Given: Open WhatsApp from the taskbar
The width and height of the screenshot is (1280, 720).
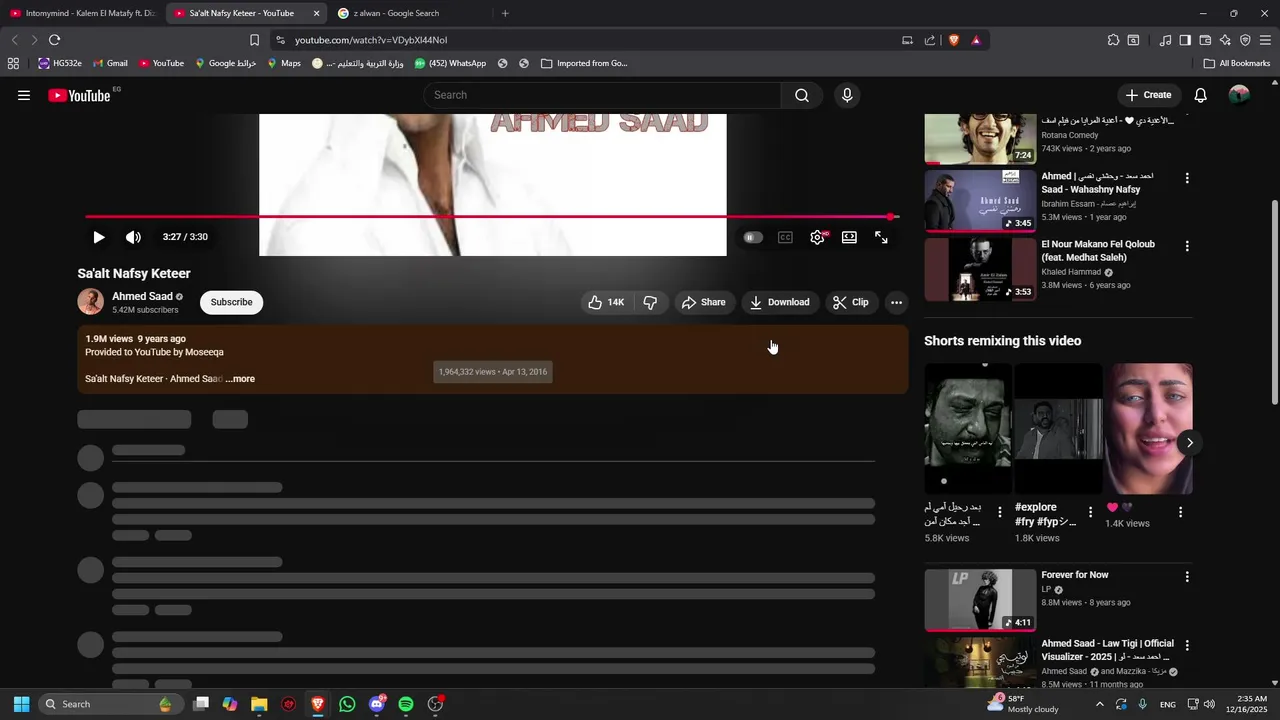Looking at the screenshot, I should pyautogui.click(x=347, y=704).
